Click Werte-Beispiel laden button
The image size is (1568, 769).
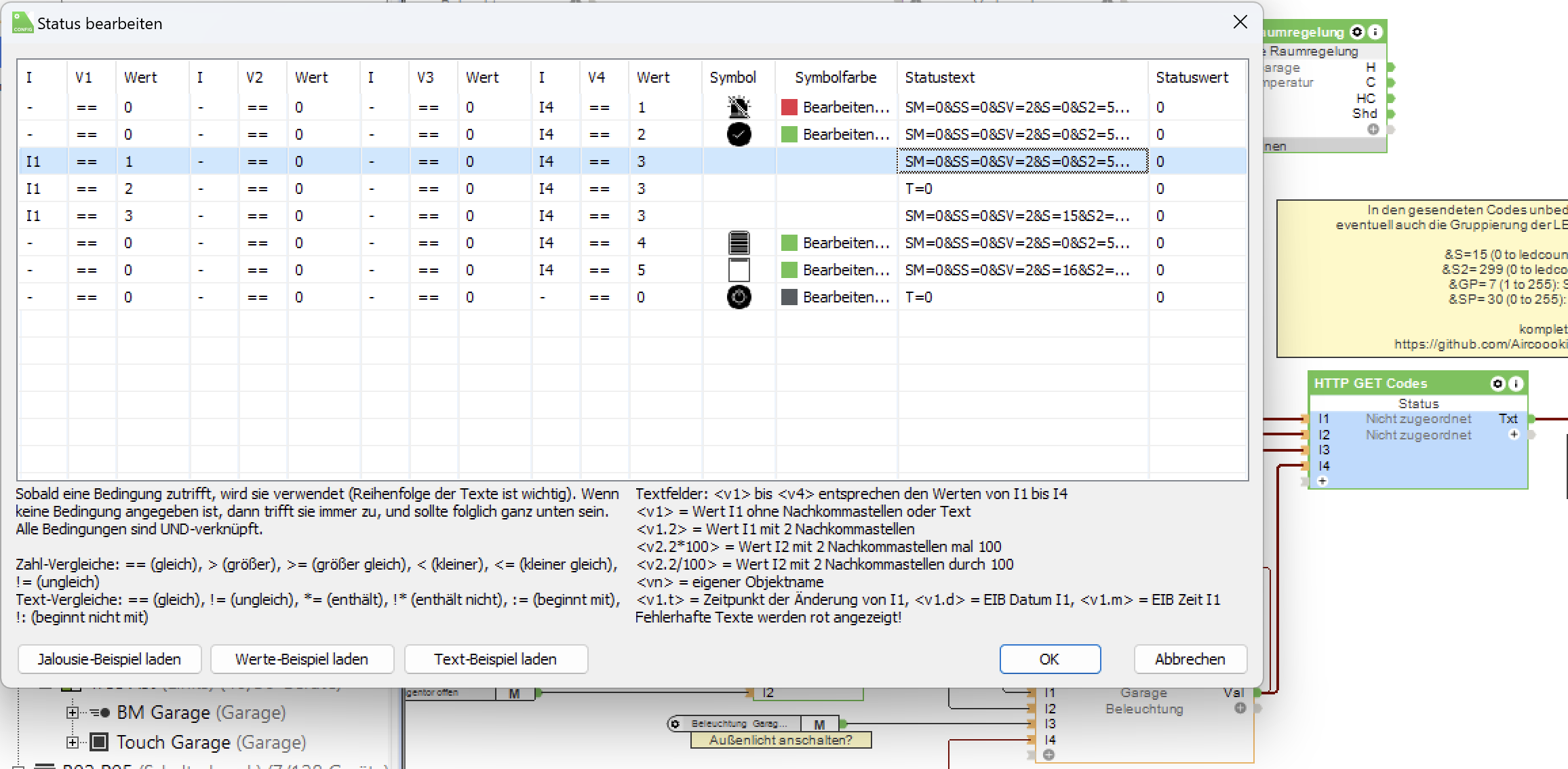pos(302,659)
